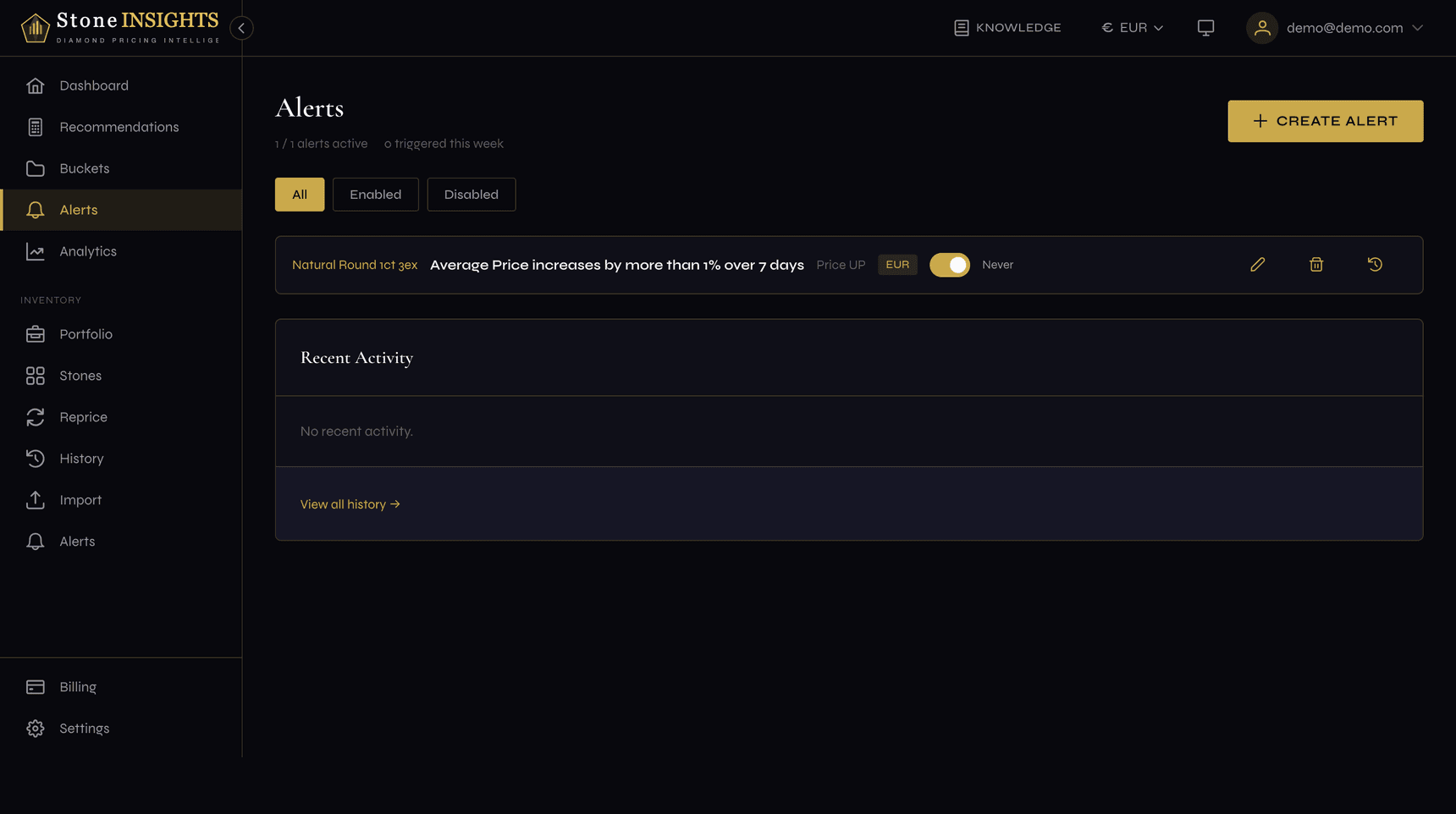Select the Enabled filter
The height and width of the screenshot is (814, 1456).
coord(375,194)
